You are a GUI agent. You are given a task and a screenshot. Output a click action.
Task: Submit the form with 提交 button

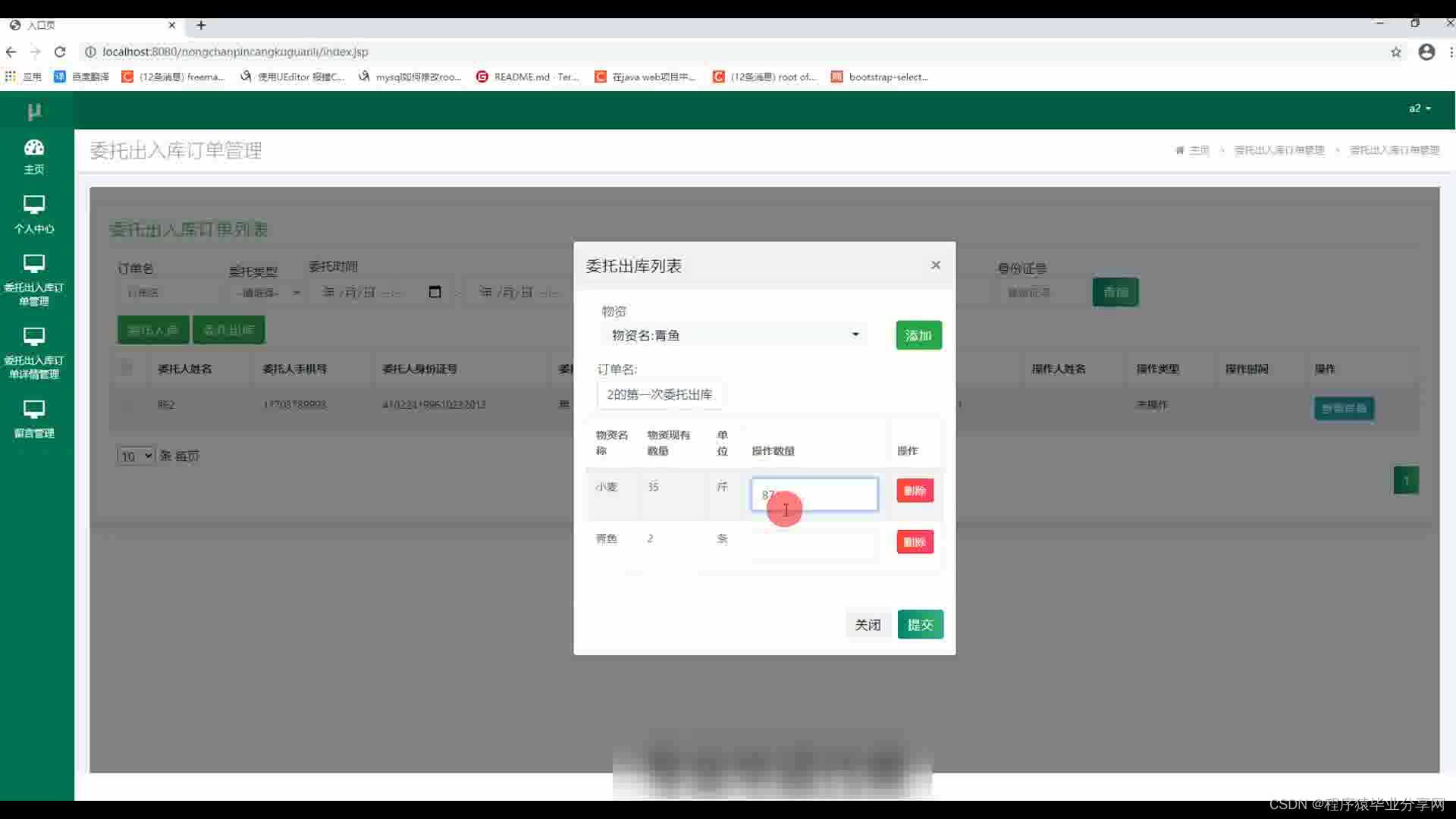[x=920, y=624]
